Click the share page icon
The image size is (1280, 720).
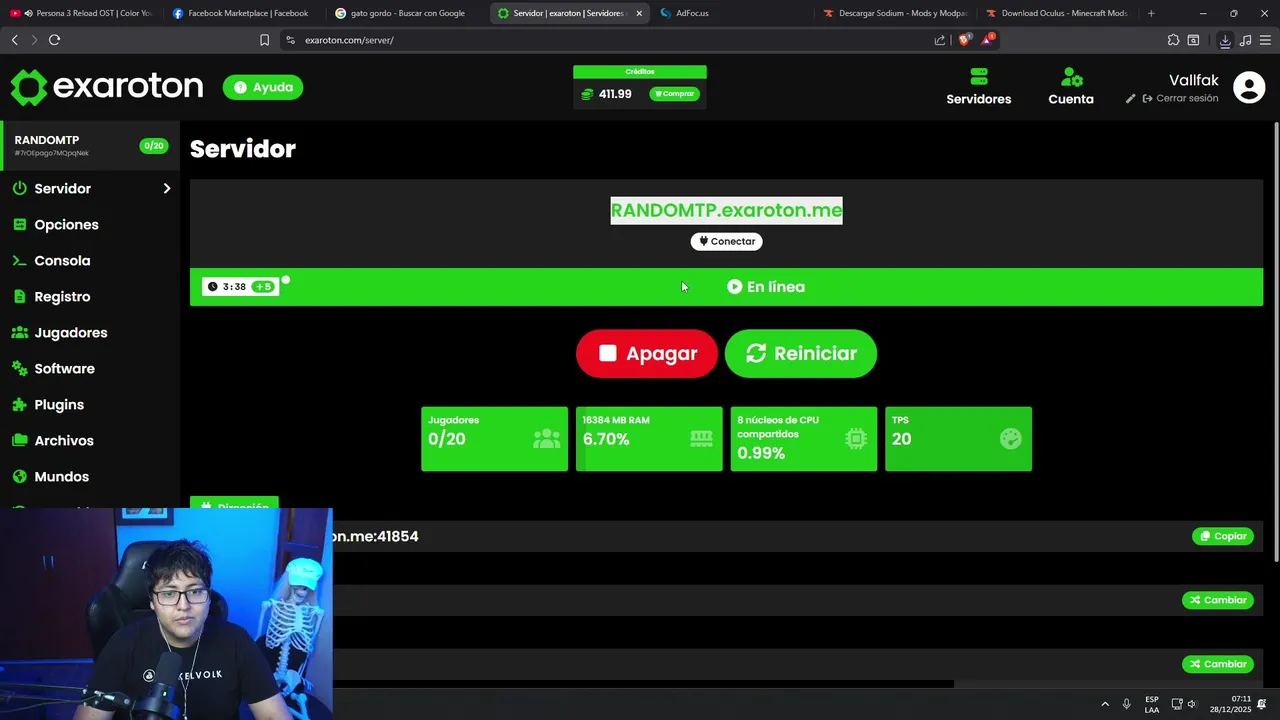939,40
